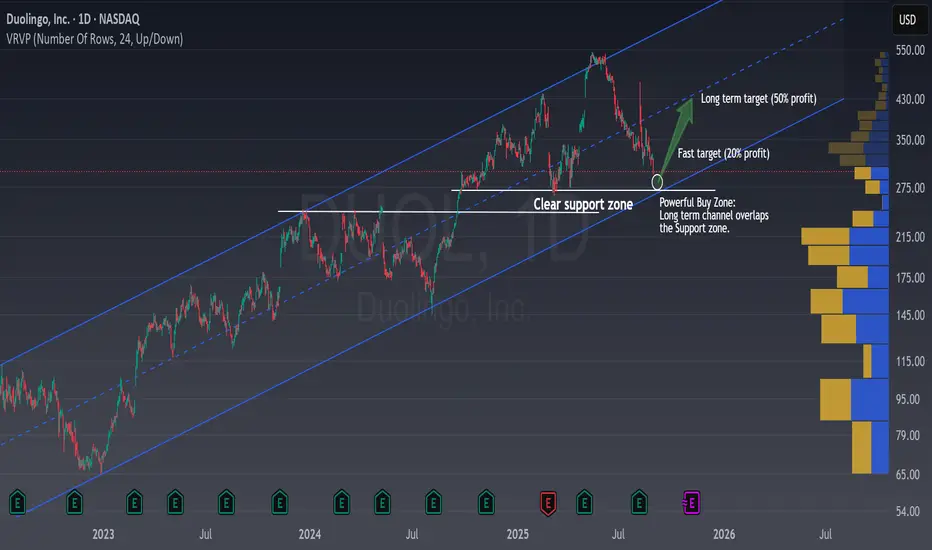Click the 350.00 price scale label
The height and width of the screenshot is (550, 932).
click(910, 140)
